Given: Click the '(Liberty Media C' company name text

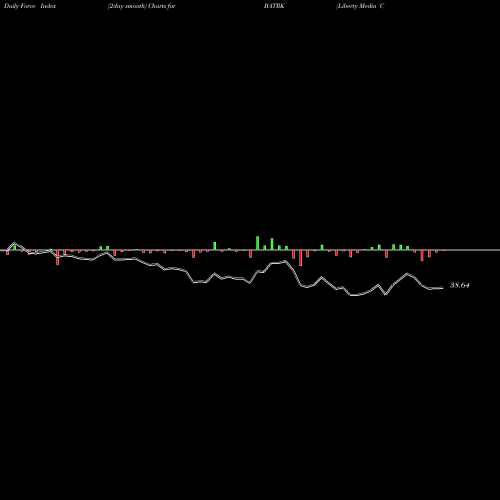Looking at the screenshot, I should coord(360,6).
